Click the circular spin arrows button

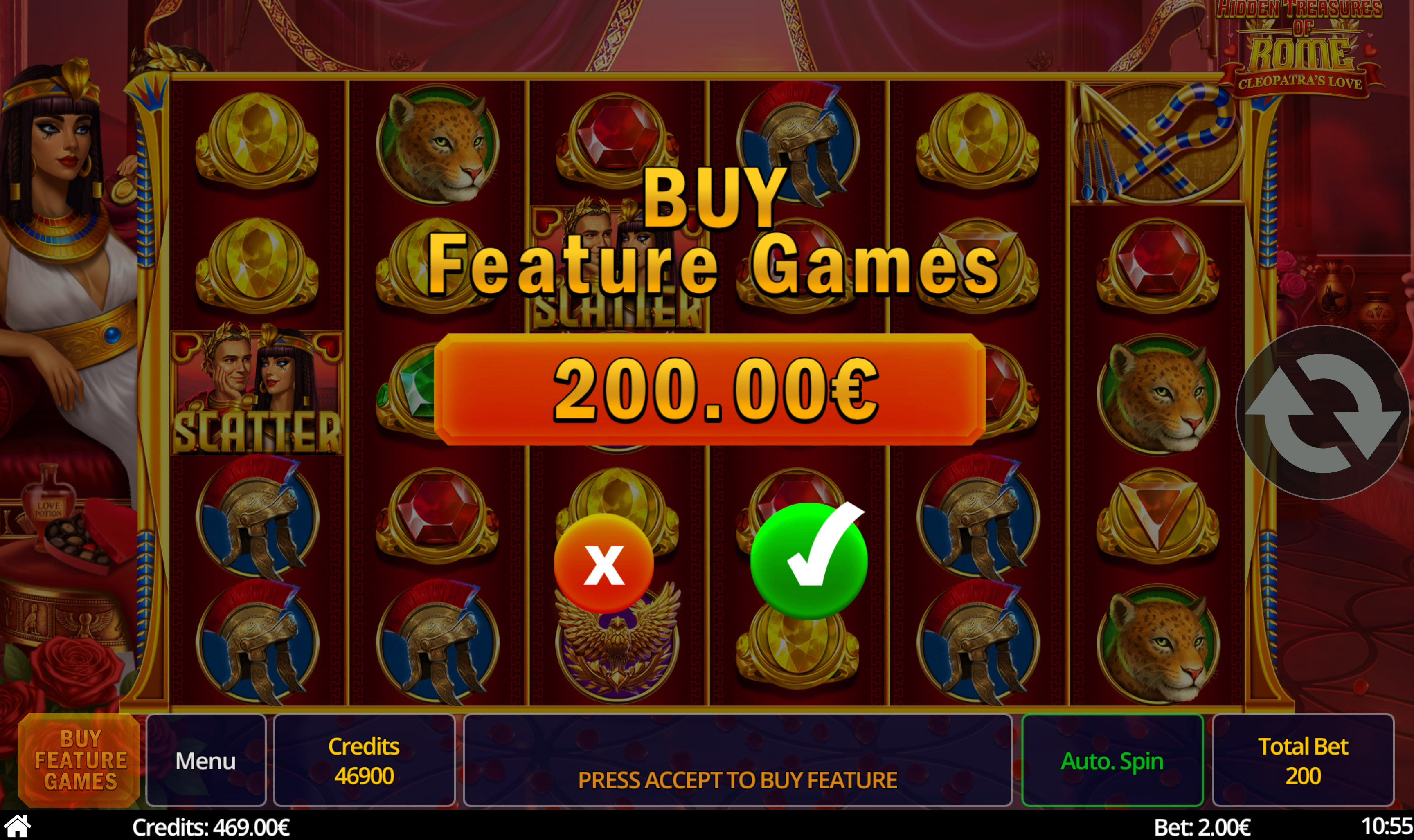[1323, 413]
